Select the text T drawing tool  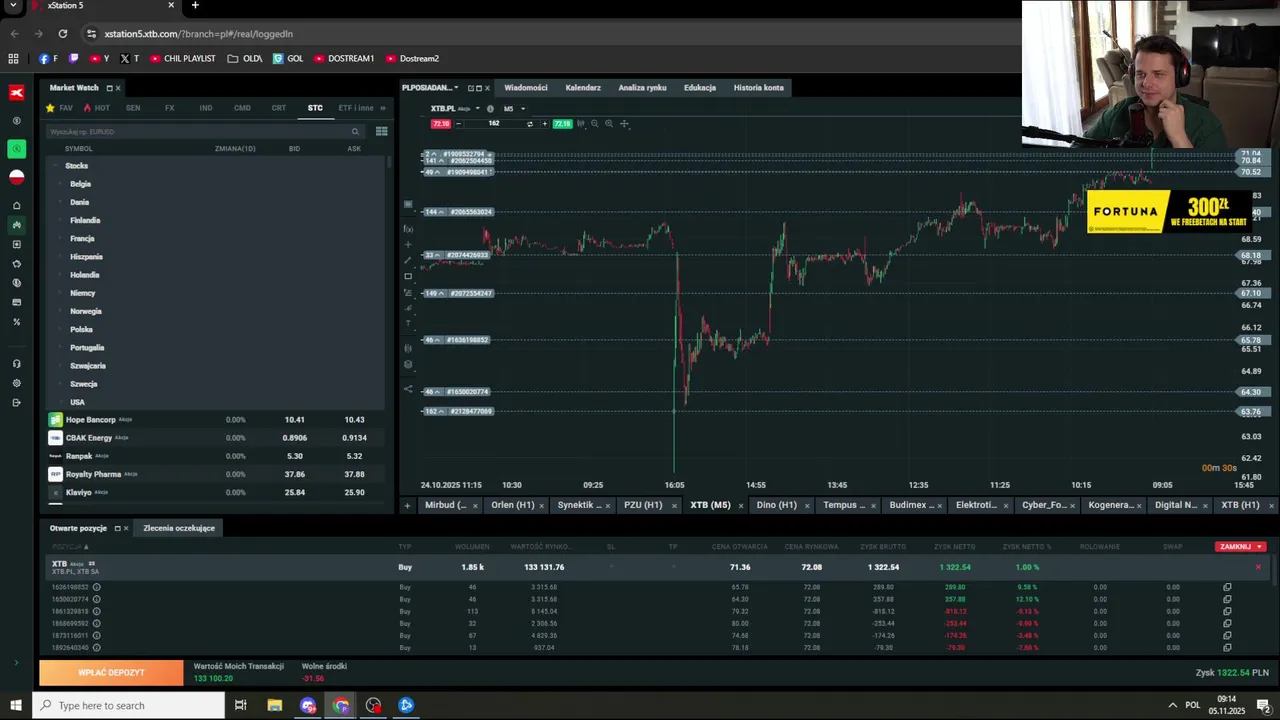pos(408,324)
